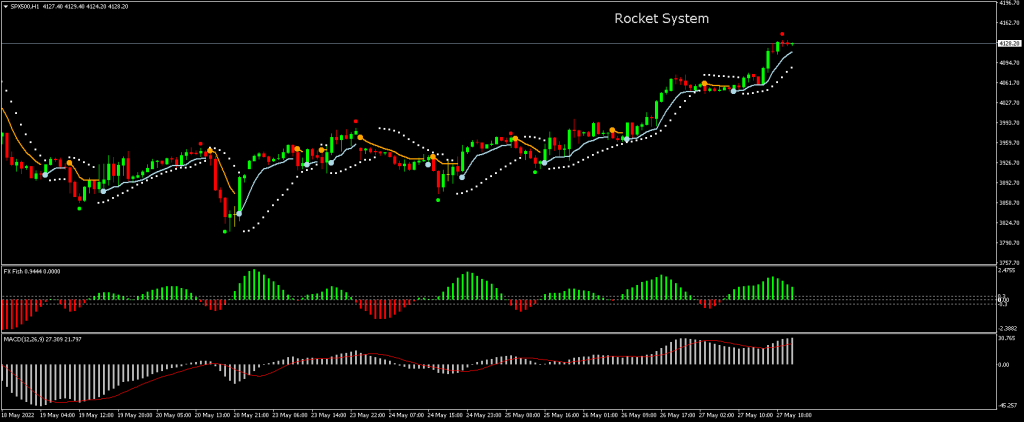
Task: Click the 2.4755 FX Fish scale value
Action: pyautogui.click(x=1008, y=270)
